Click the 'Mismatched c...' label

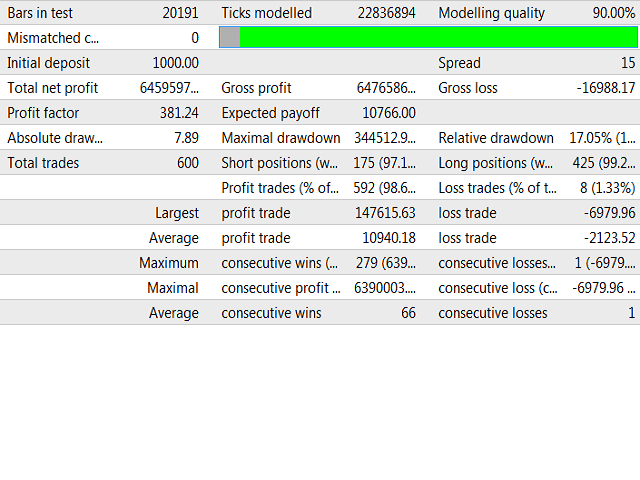coord(53,38)
